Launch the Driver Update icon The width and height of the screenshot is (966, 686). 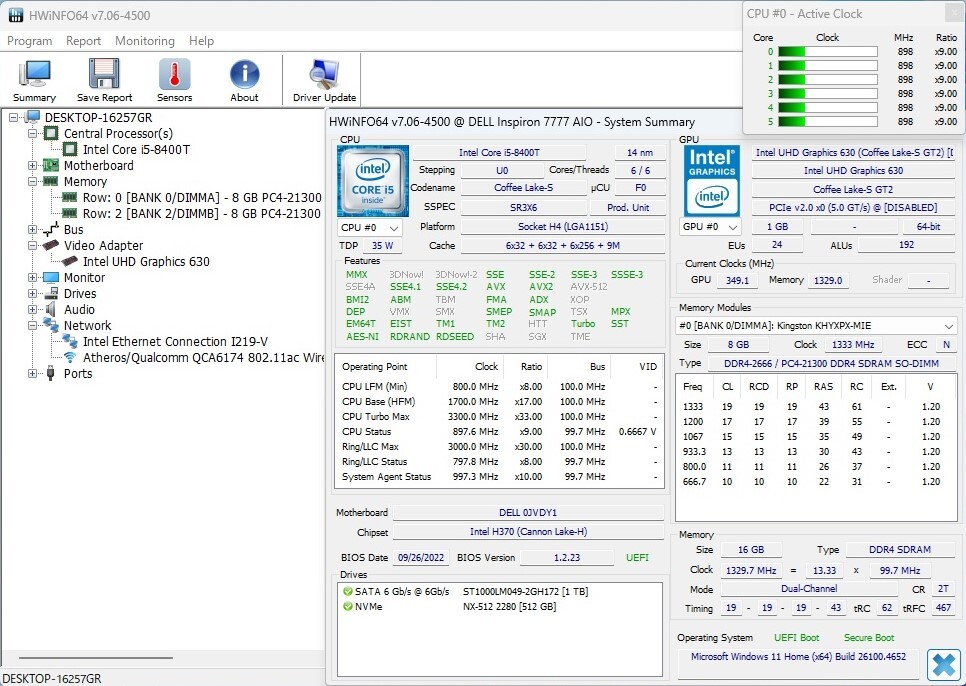324,73
